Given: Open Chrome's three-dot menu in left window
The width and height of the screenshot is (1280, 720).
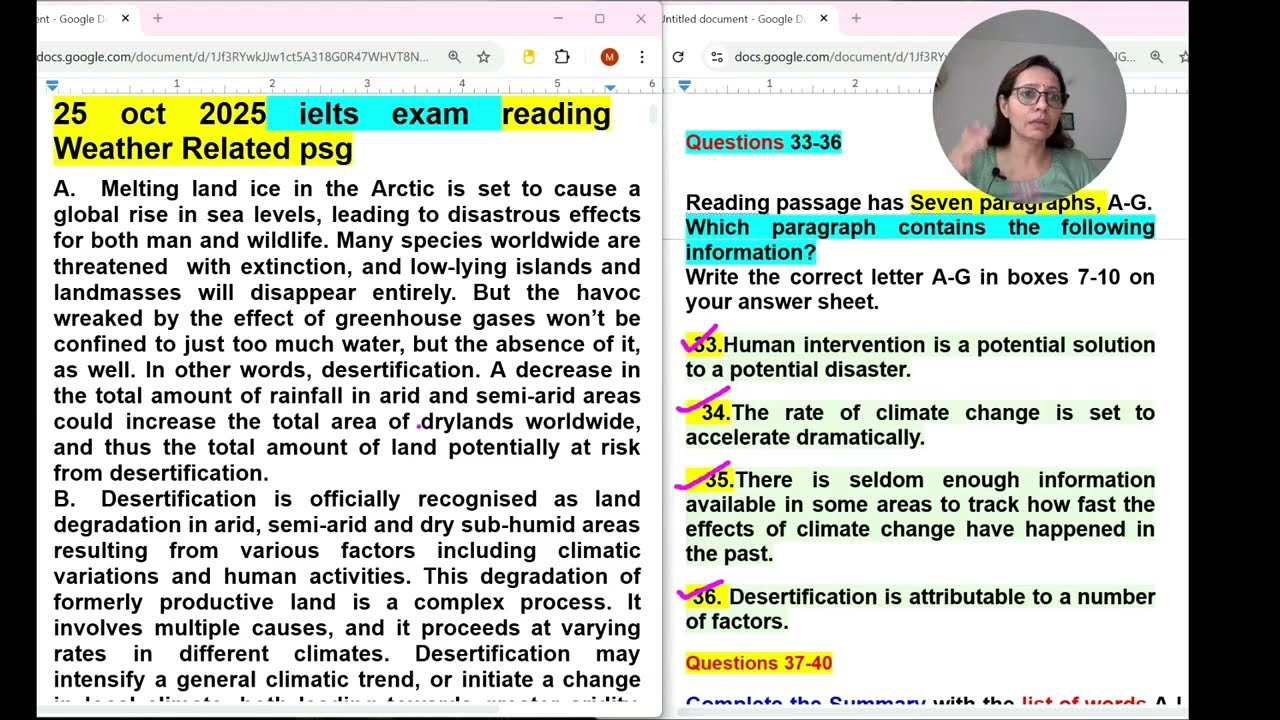Looking at the screenshot, I should tap(642, 57).
